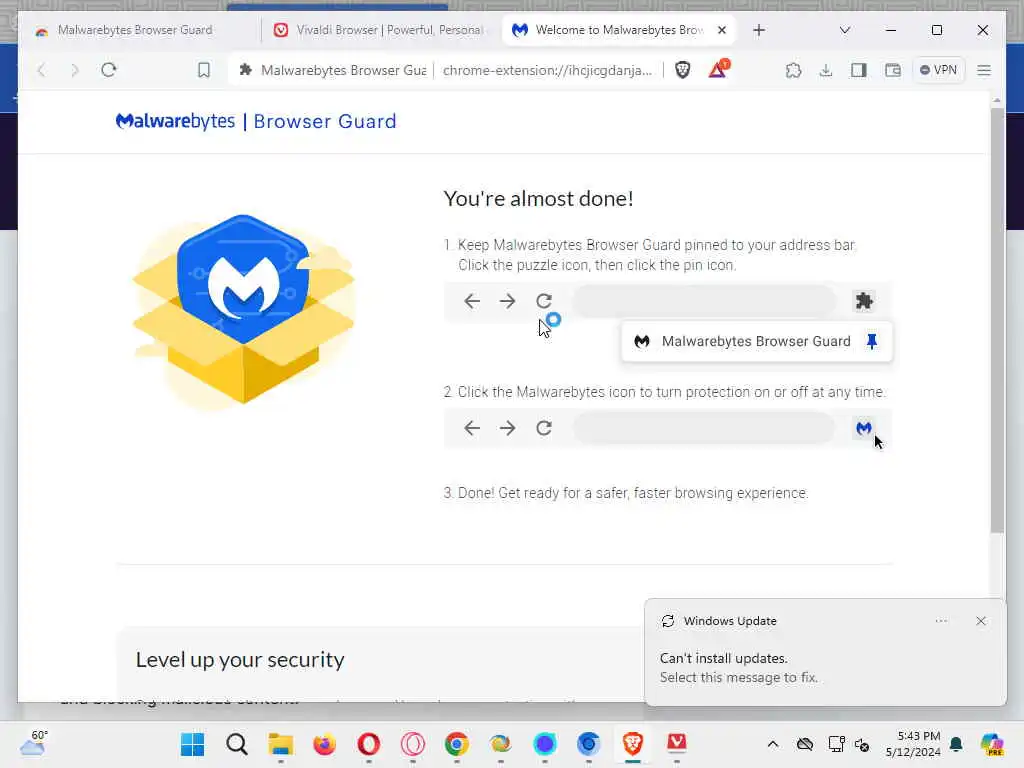Open the weather widget showing 60°
The image size is (1024, 768).
click(x=34, y=743)
